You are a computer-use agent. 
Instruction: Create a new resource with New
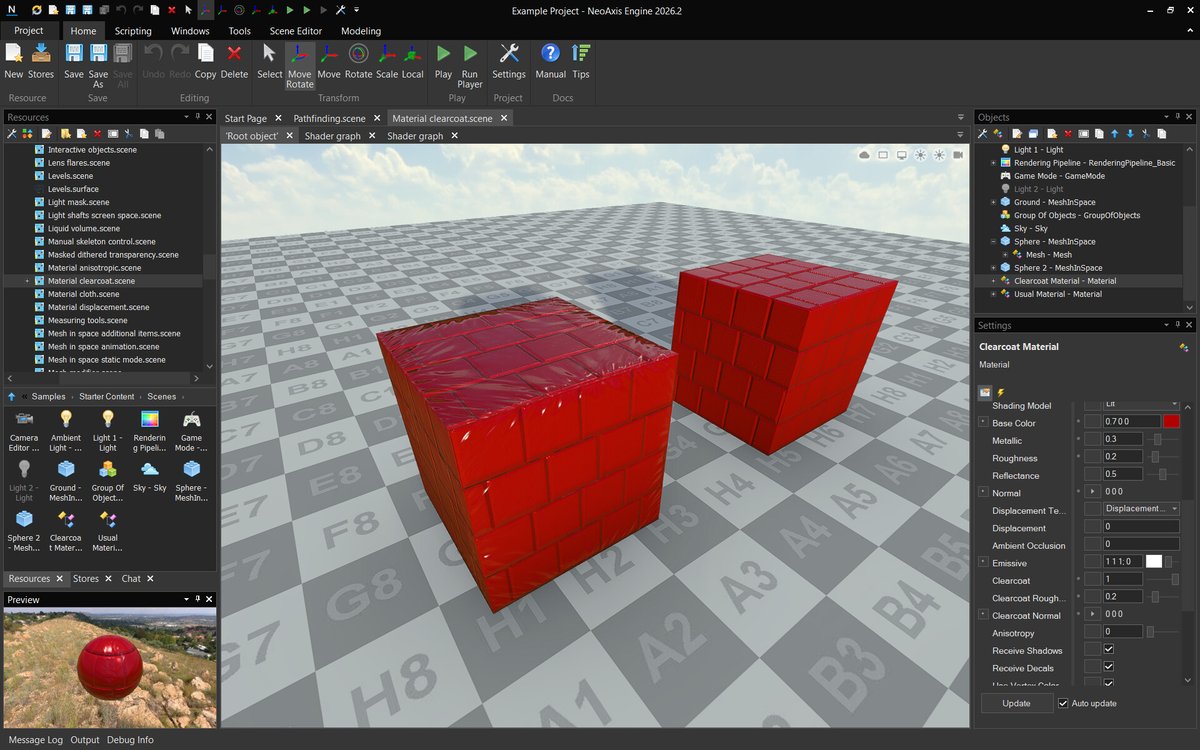pyautogui.click(x=14, y=61)
